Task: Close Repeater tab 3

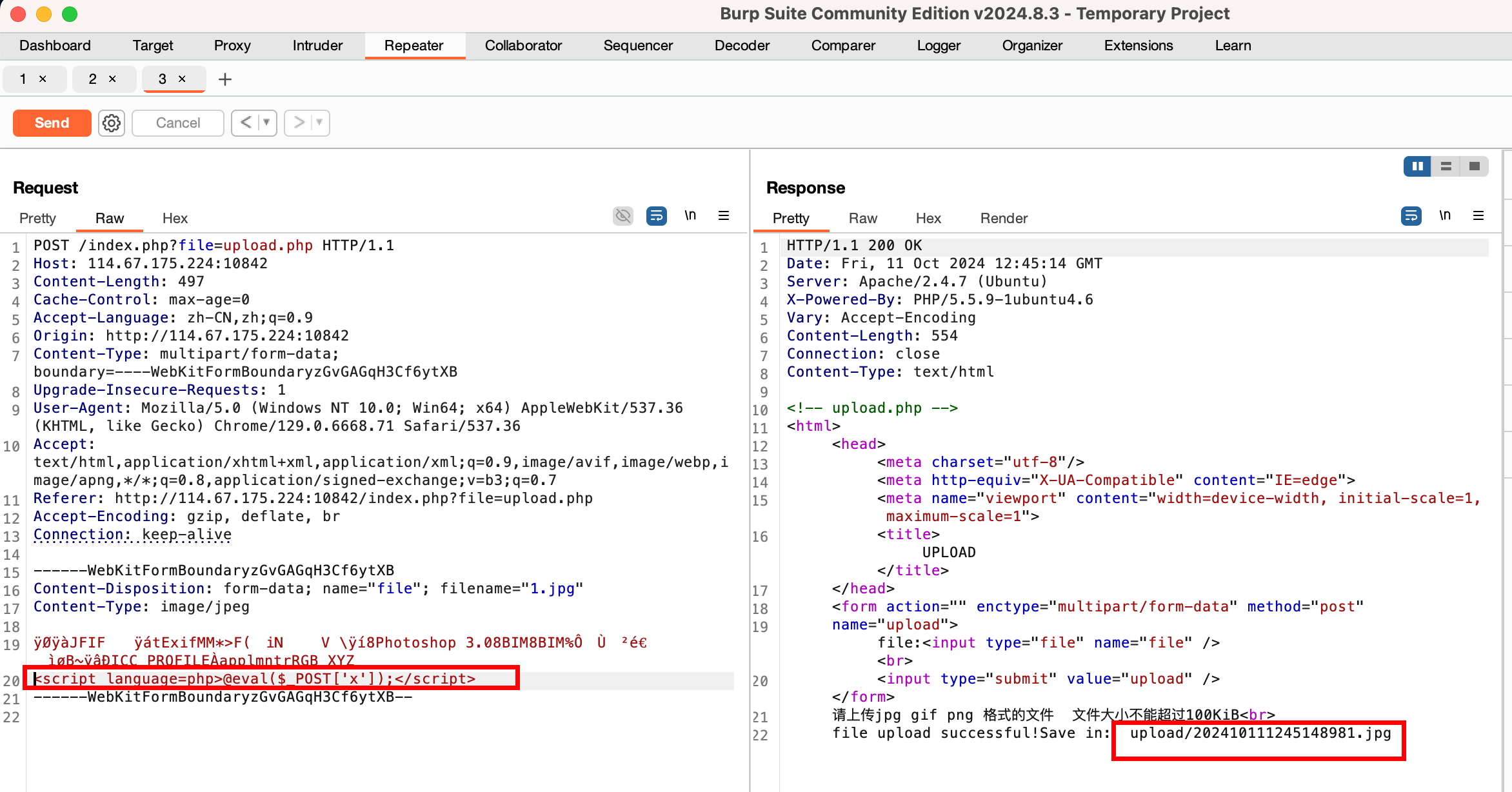Action: point(182,79)
